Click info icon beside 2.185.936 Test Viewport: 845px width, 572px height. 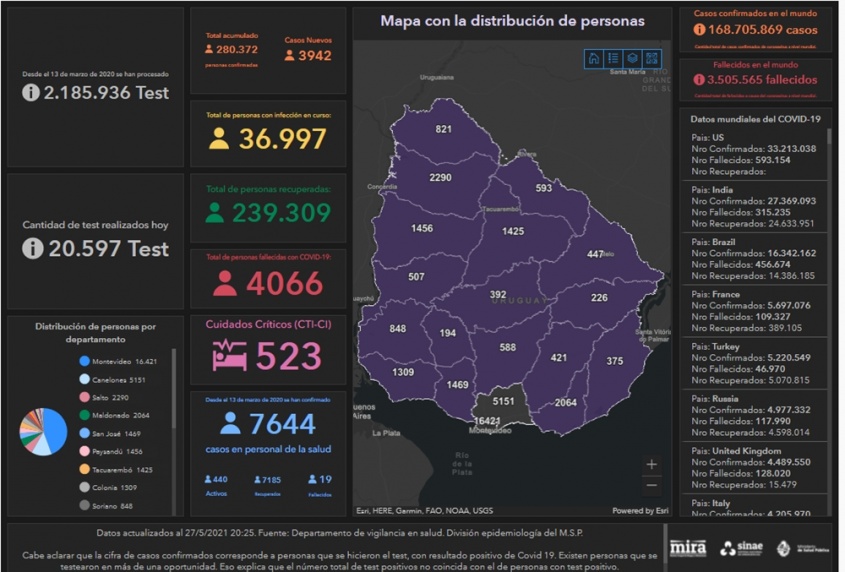click(x=31, y=92)
